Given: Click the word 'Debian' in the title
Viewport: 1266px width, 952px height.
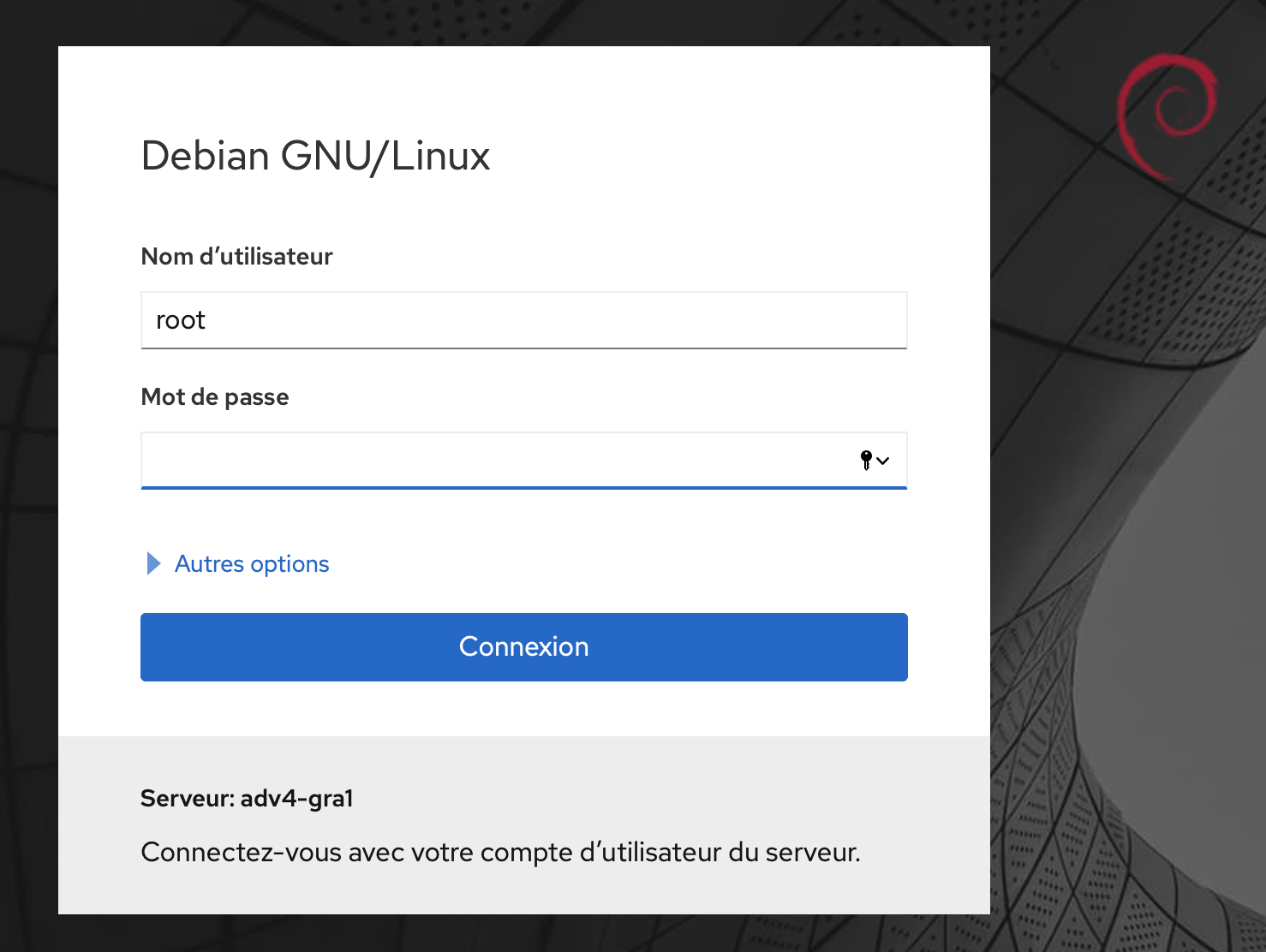Looking at the screenshot, I should tap(206, 156).
